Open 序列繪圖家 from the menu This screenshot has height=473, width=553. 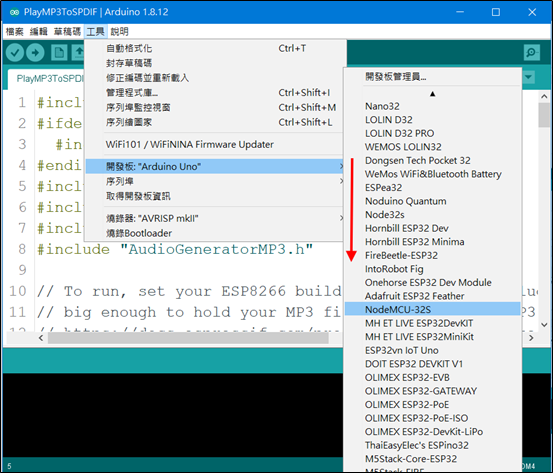(x=214, y=122)
